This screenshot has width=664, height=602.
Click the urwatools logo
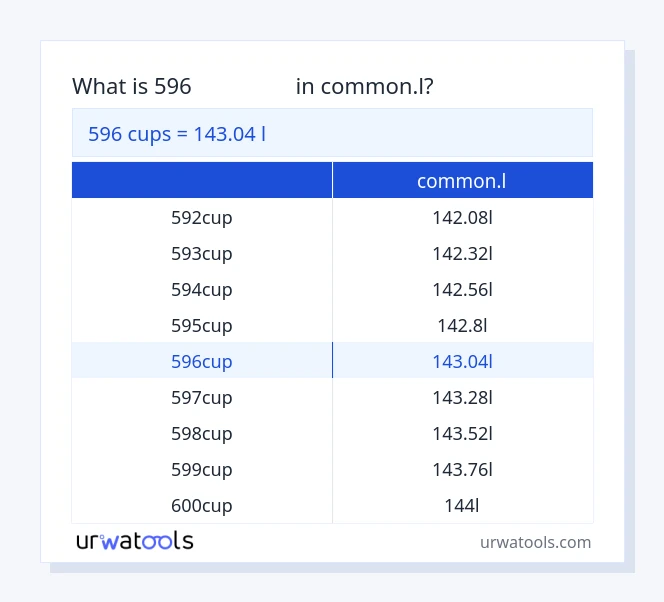(x=135, y=541)
